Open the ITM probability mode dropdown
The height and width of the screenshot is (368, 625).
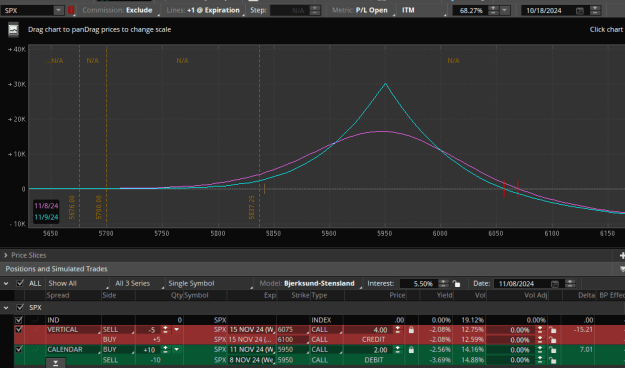pos(423,10)
